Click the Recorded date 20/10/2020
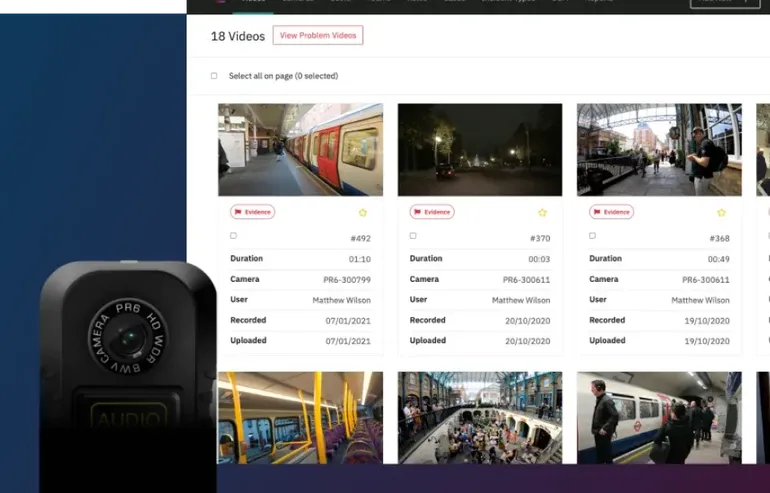 click(x=528, y=321)
